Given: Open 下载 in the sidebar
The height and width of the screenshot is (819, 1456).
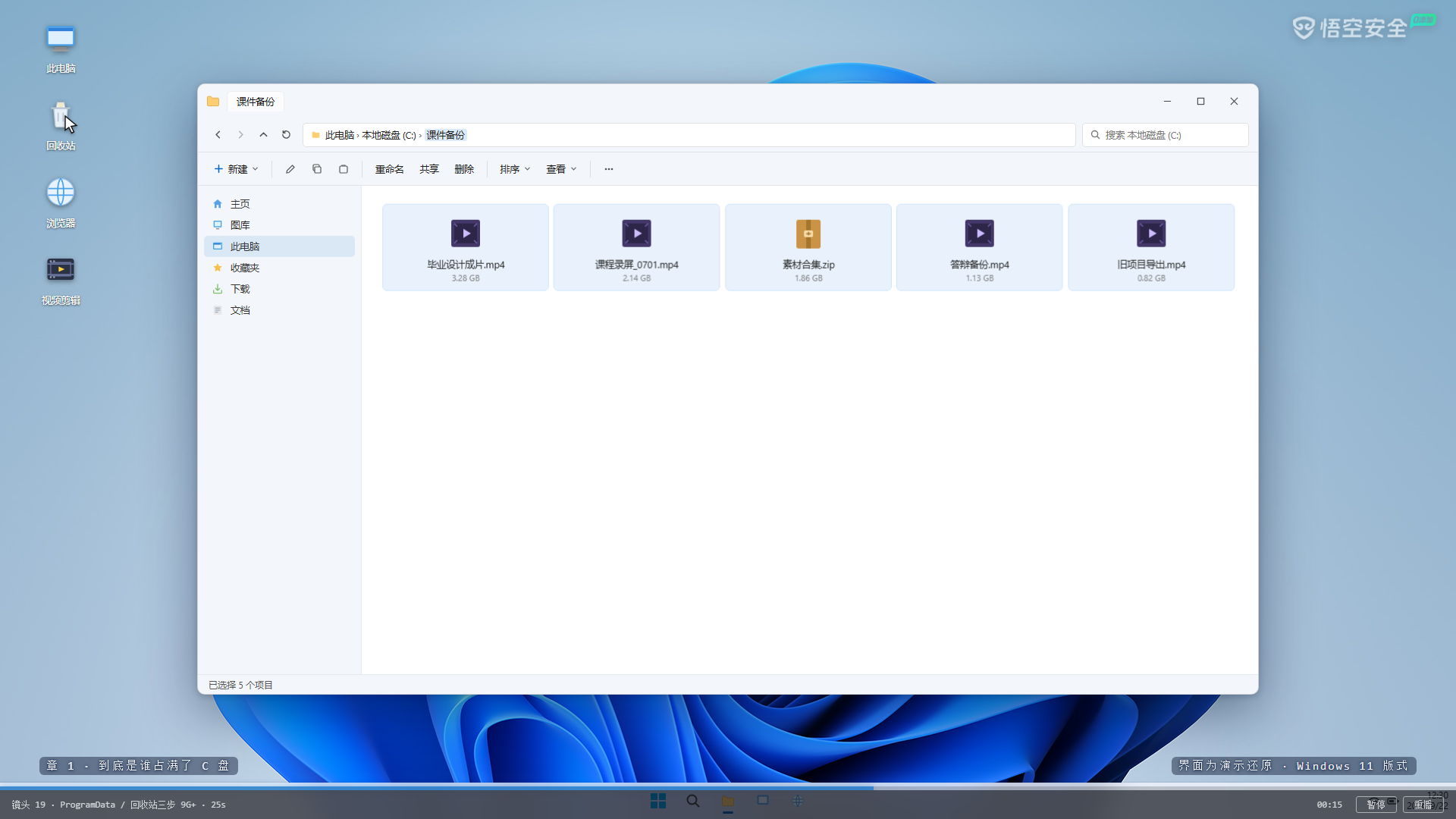Looking at the screenshot, I should tap(279, 289).
